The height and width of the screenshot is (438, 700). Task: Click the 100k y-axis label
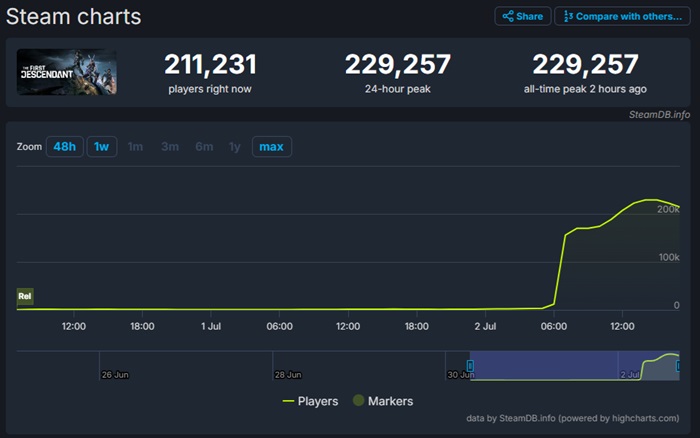[669, 257]
